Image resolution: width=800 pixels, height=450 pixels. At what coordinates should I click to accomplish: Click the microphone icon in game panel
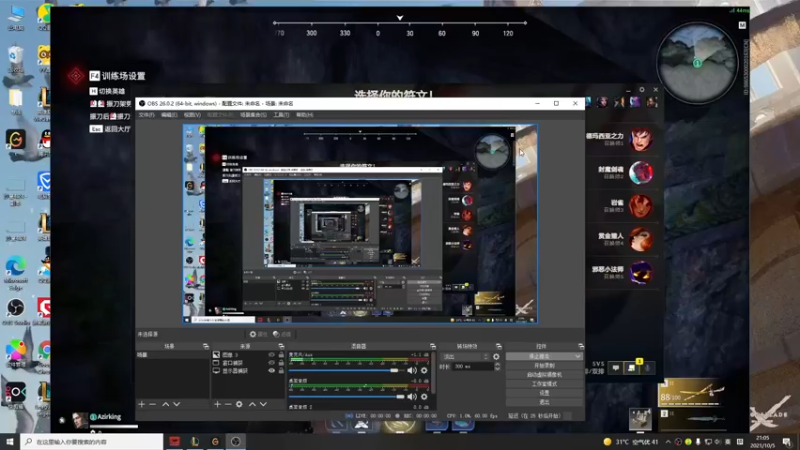647,367
